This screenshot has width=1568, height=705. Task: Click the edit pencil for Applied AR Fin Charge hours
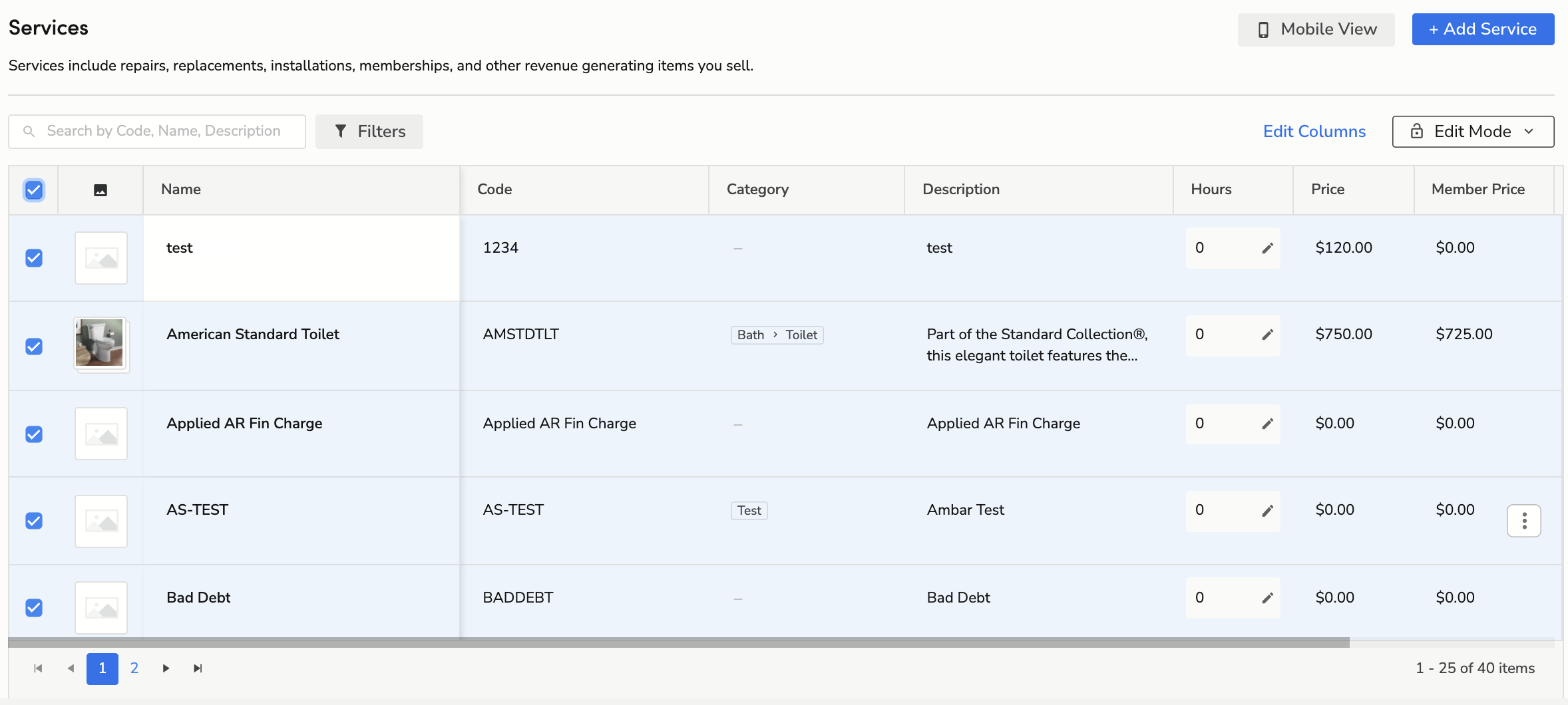tap(1267, 424)
